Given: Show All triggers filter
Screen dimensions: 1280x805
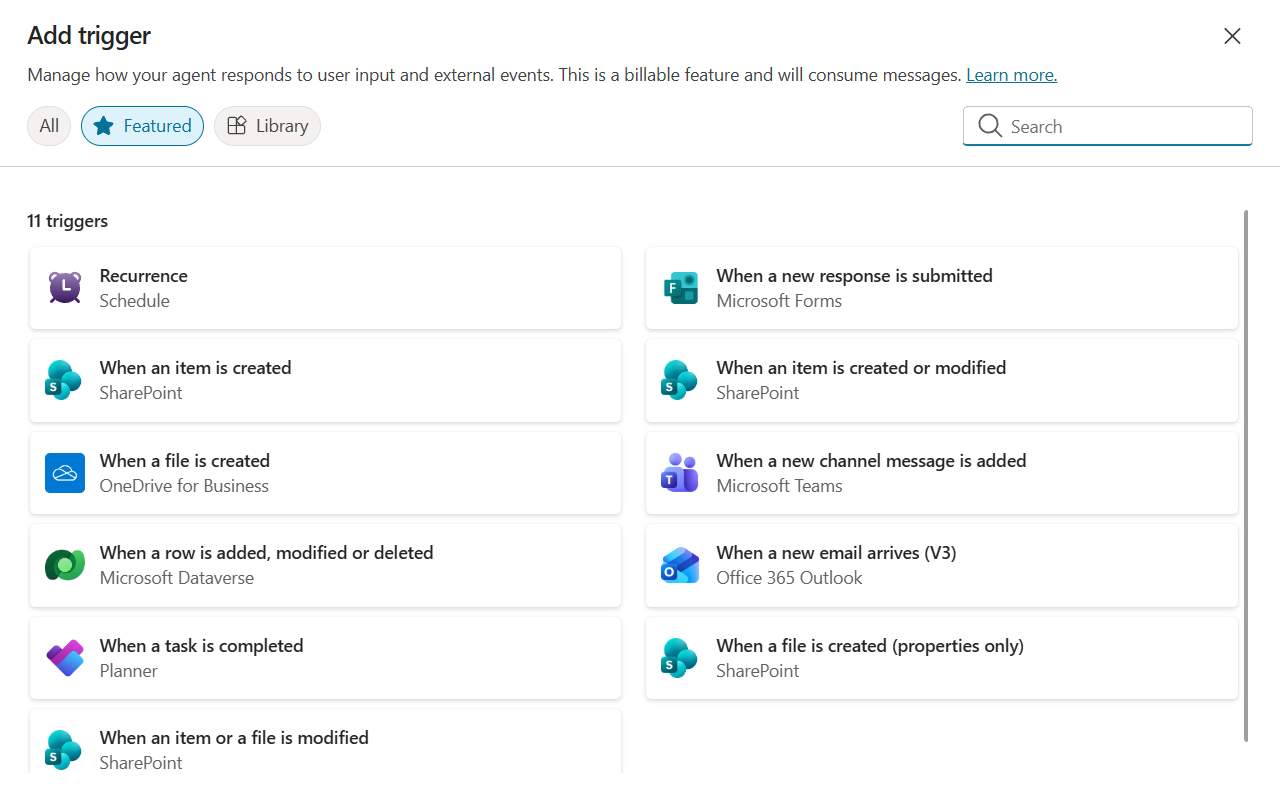Looking at the screenshot, I should point(49,126).
